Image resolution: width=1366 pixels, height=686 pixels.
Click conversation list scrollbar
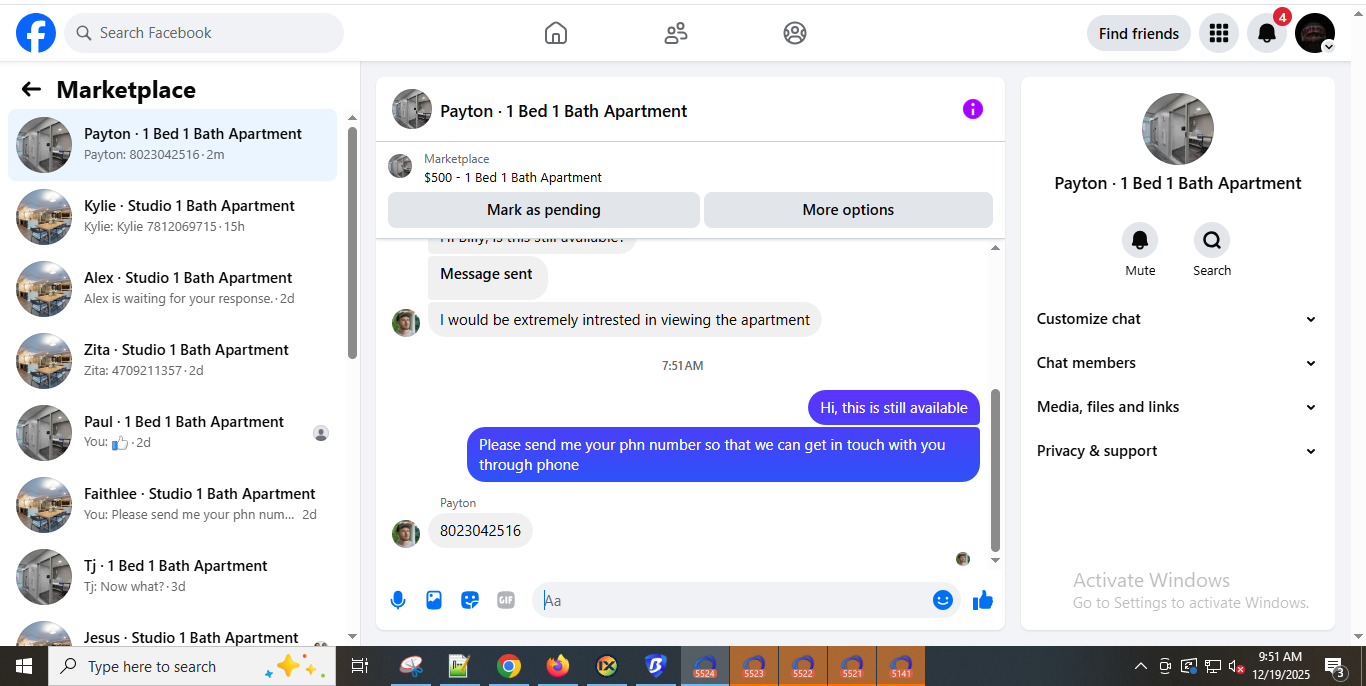click(352, 242)
